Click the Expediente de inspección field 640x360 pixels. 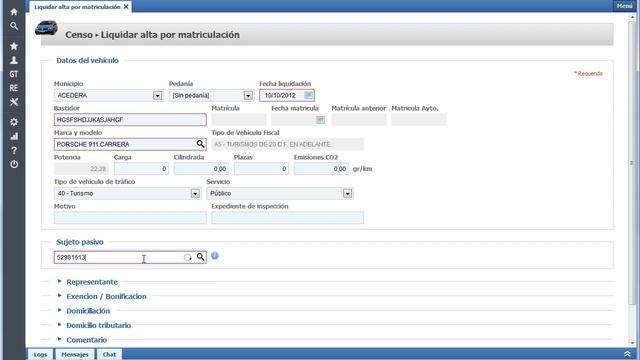pos(287,218)
